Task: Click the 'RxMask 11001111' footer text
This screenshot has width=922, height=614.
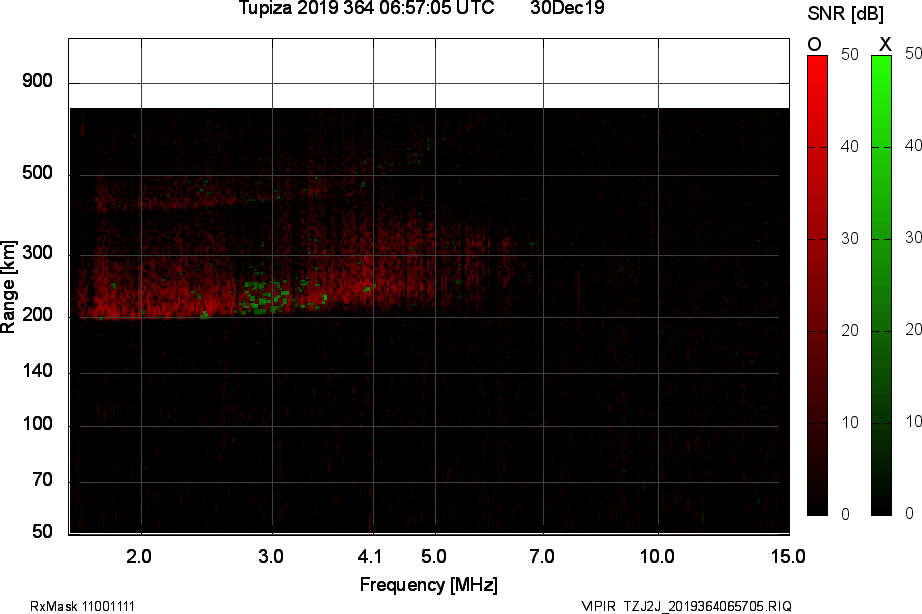Action: pos(82,606)
